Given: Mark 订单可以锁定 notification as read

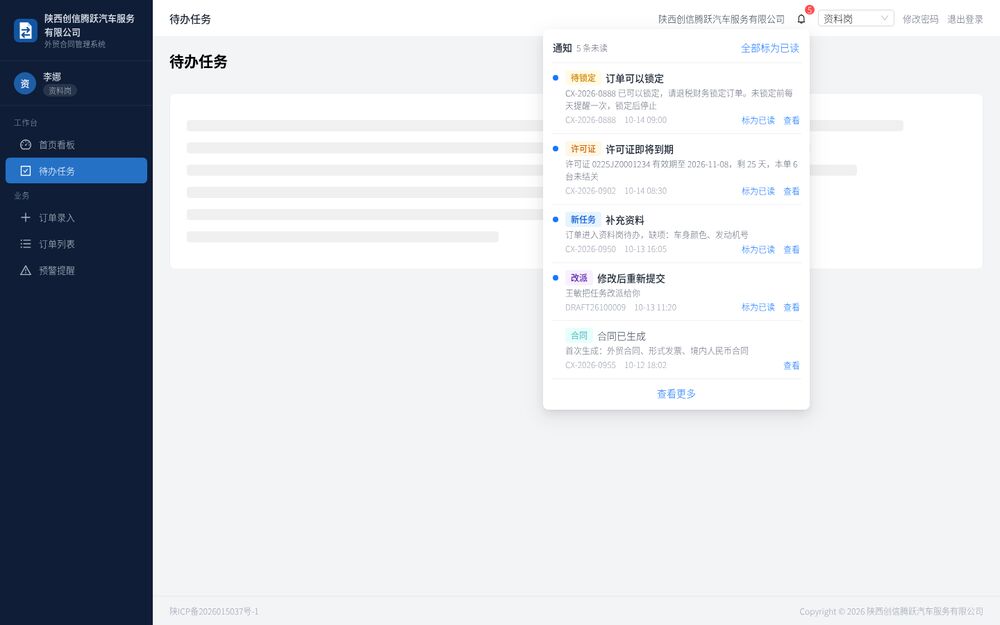Looking at the screenshot, I should (758, 121).
